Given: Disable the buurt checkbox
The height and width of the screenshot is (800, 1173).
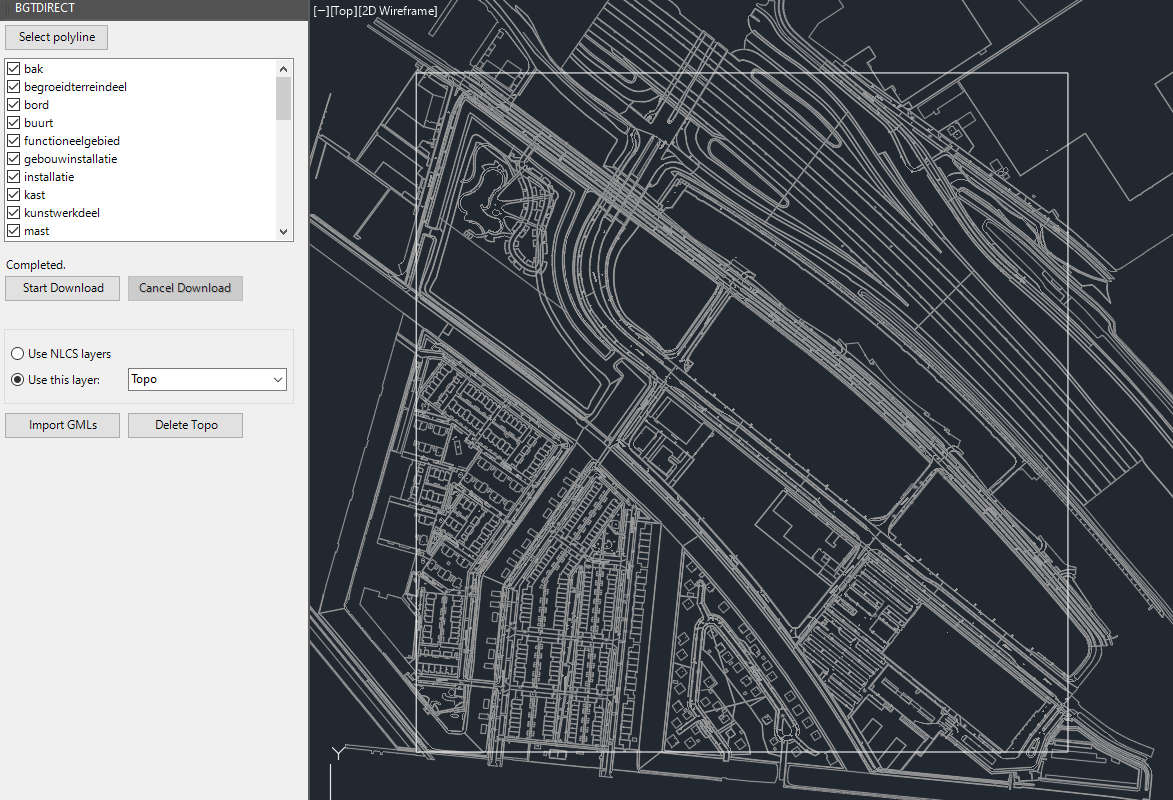Looking at the screenshot, I should pyautogui.click(x=14, y=123).
